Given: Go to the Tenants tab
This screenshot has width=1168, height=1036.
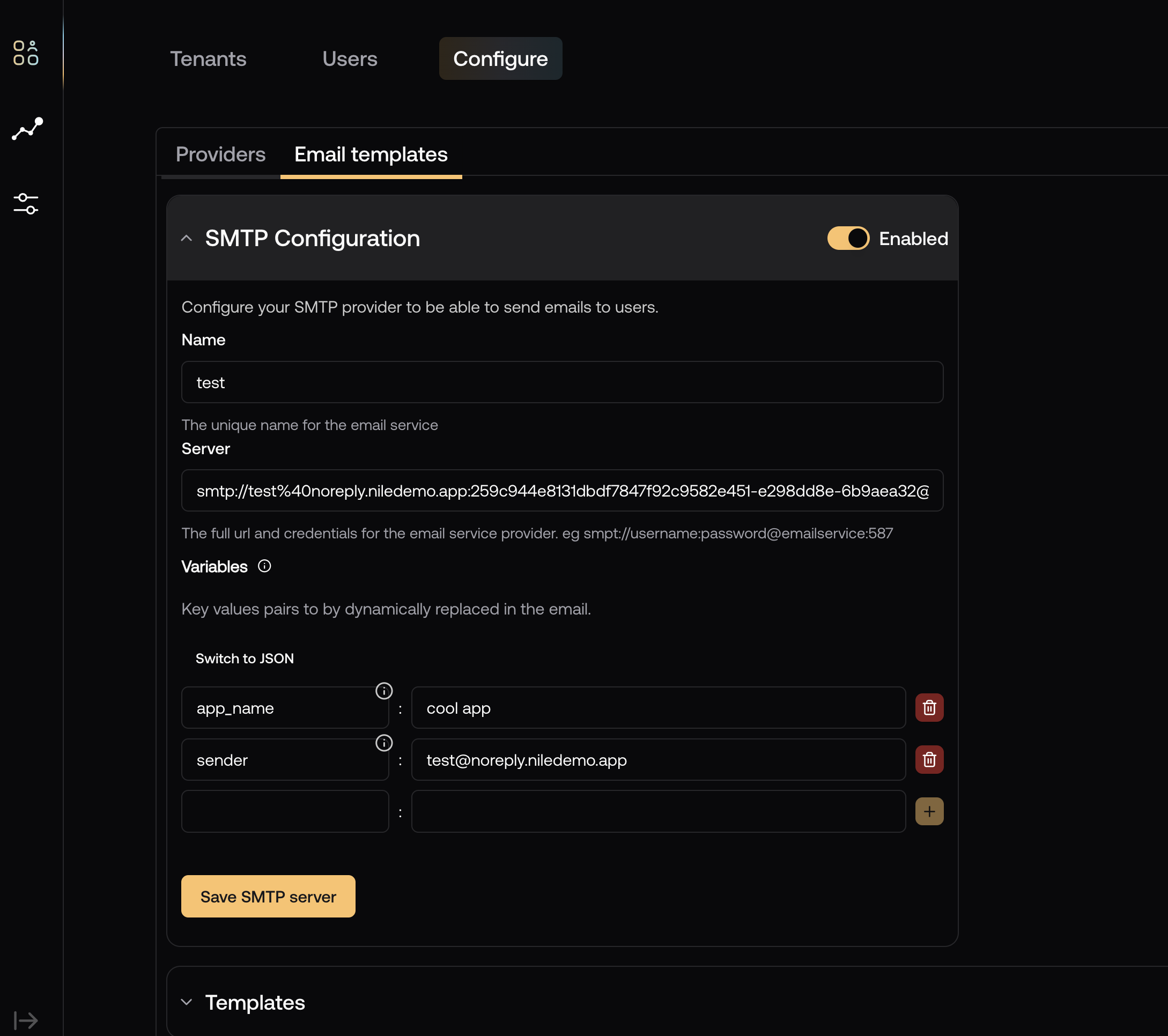Looking at the screenshot, I should 208,59.
